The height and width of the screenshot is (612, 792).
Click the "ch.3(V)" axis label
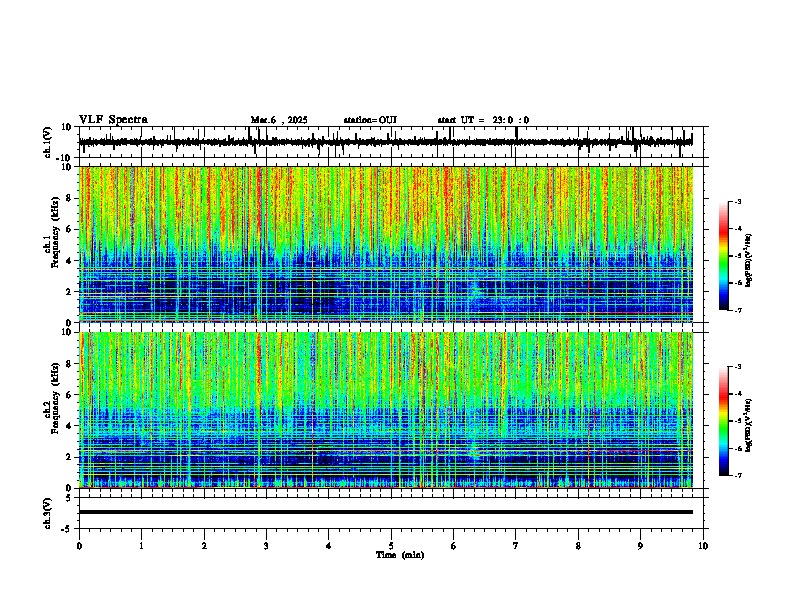(x=48, y=514)
